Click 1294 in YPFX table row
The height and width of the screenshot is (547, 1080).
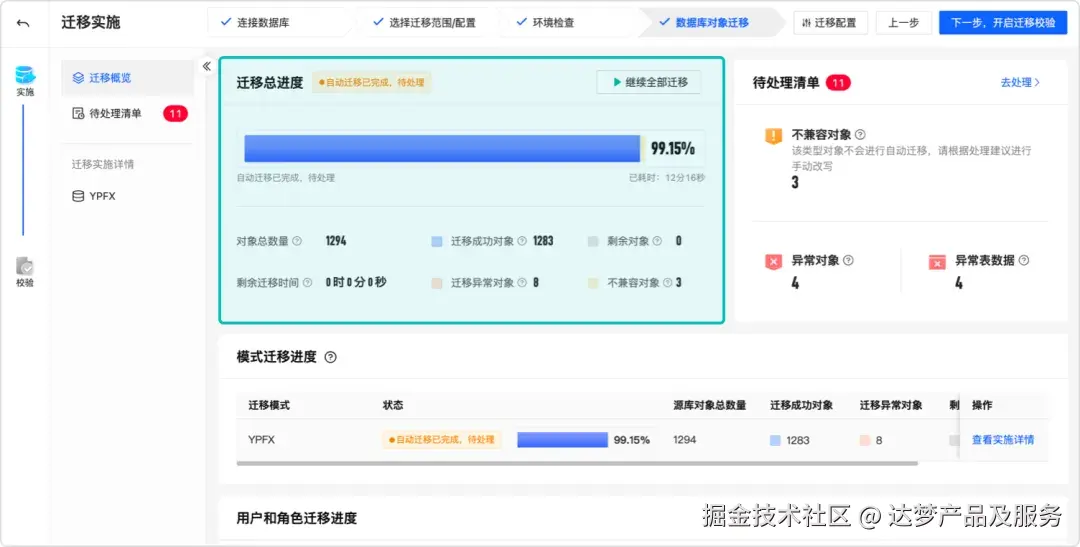[685, 440]
